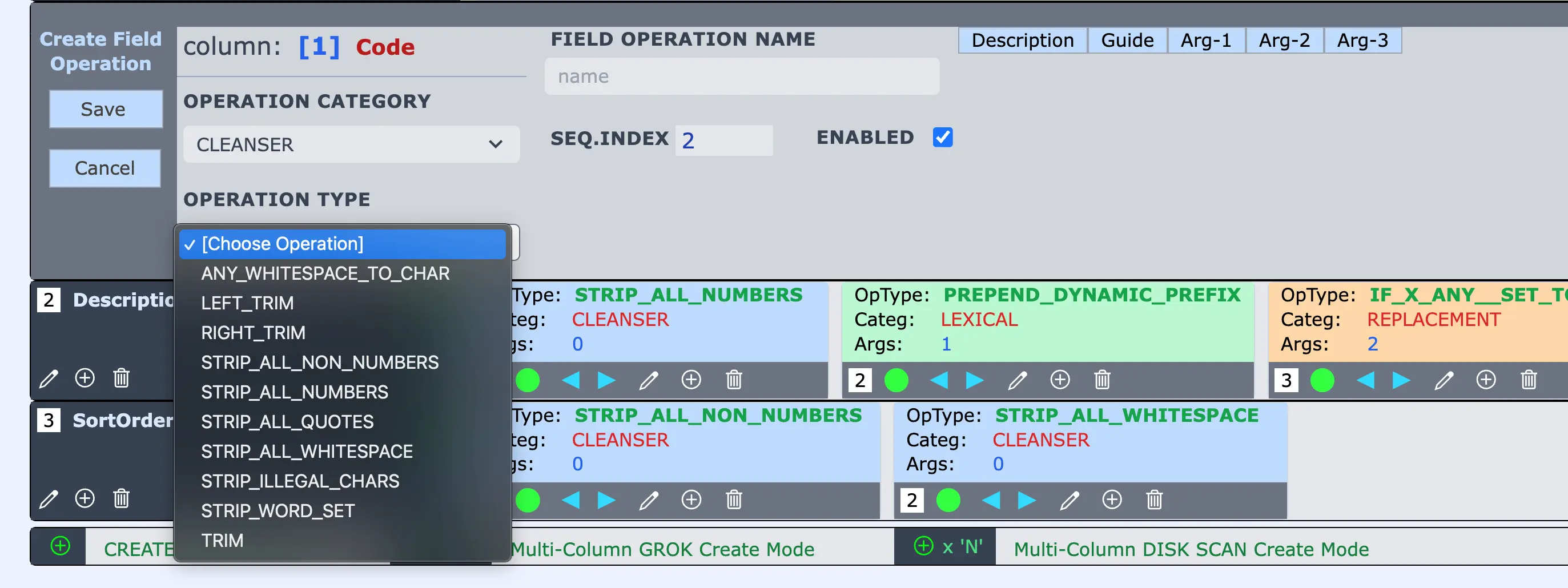Edit the STRIP_ALL_NUMBERS operation
Image resolution: width=1568 pixels, height=588 pixels.
click(x=649, y=380)
